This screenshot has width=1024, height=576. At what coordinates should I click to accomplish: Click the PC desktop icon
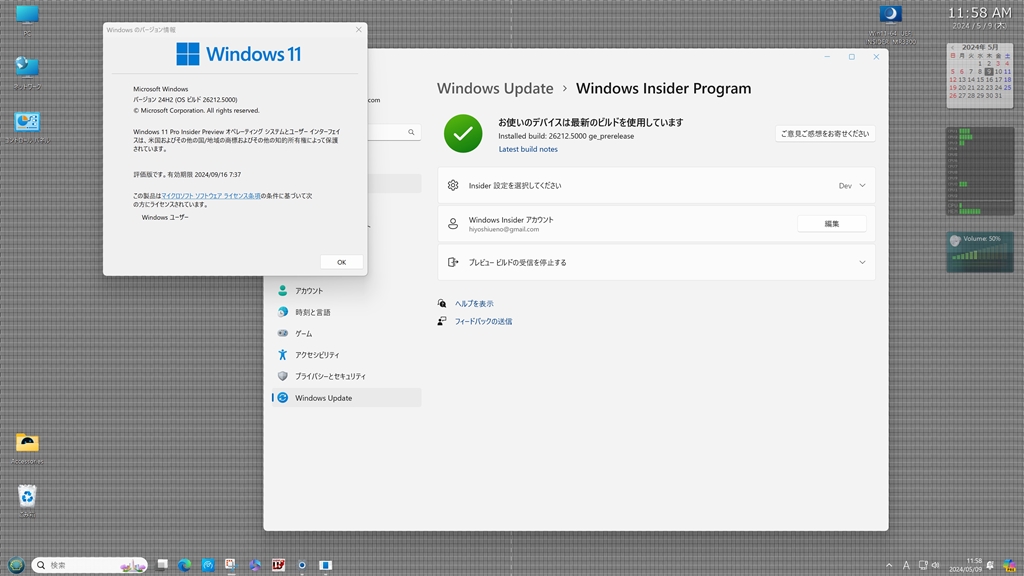(x=27, y=16)
